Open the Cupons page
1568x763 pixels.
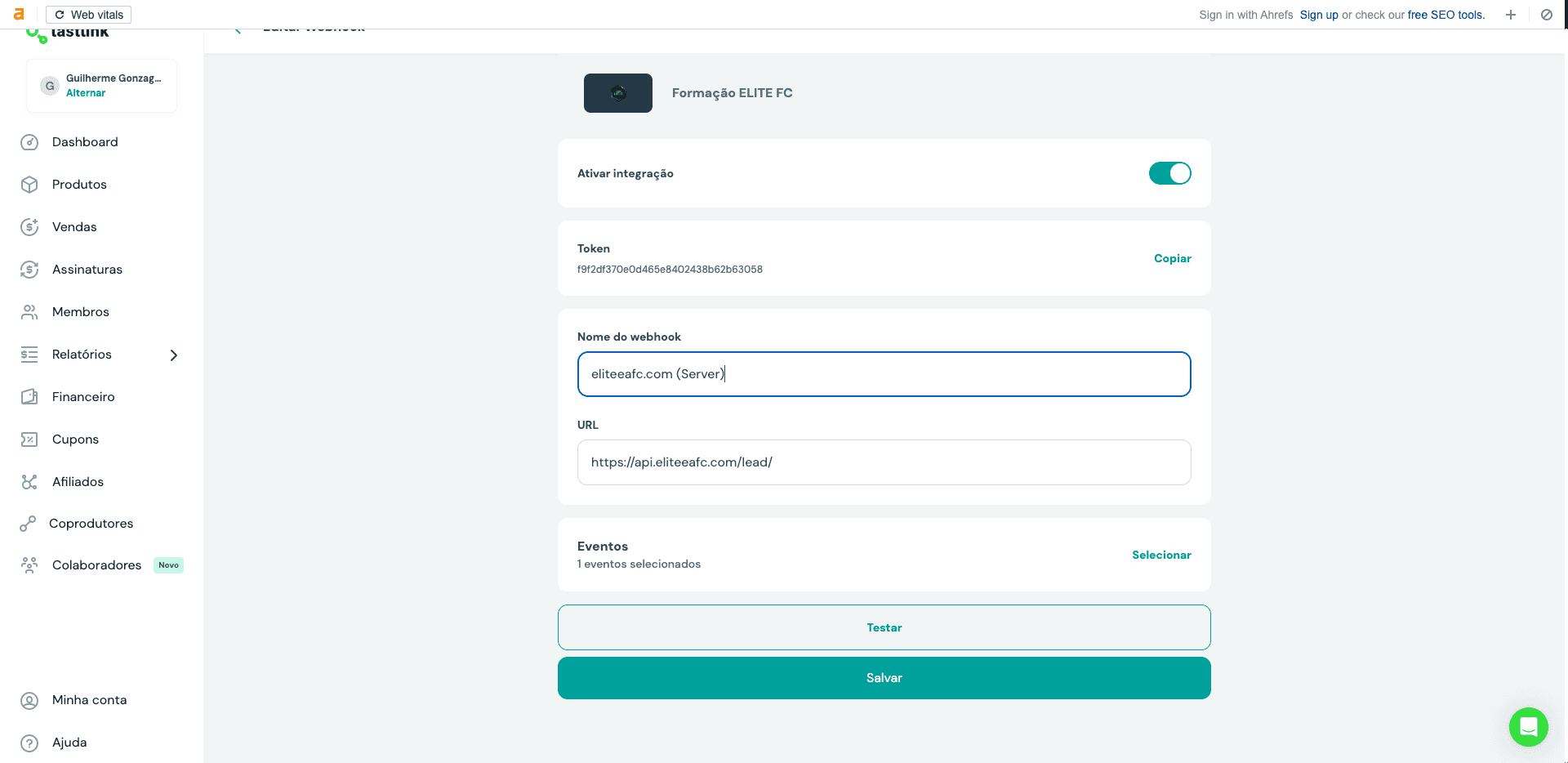pos(75,440)
